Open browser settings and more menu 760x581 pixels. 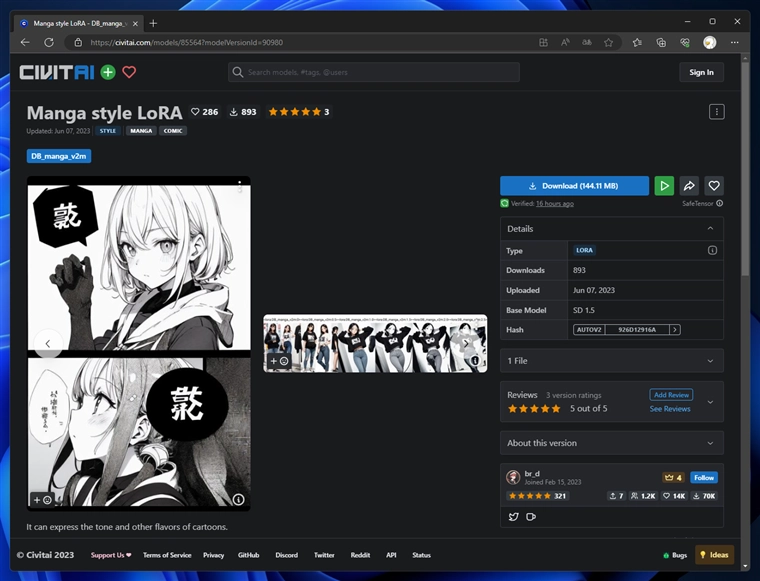coord(735,43)
